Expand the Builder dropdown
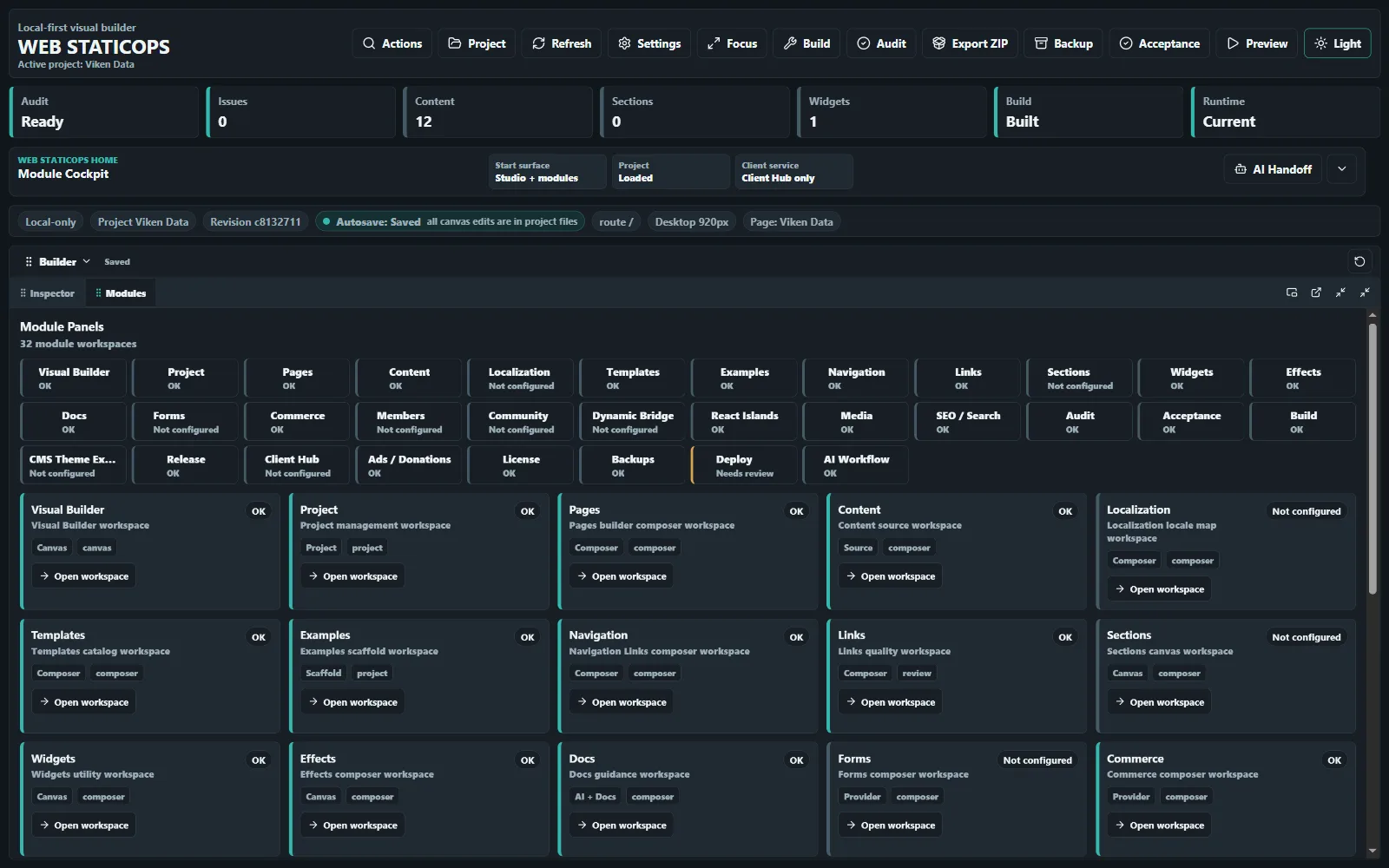1389x868 pixels. [65, 261]
